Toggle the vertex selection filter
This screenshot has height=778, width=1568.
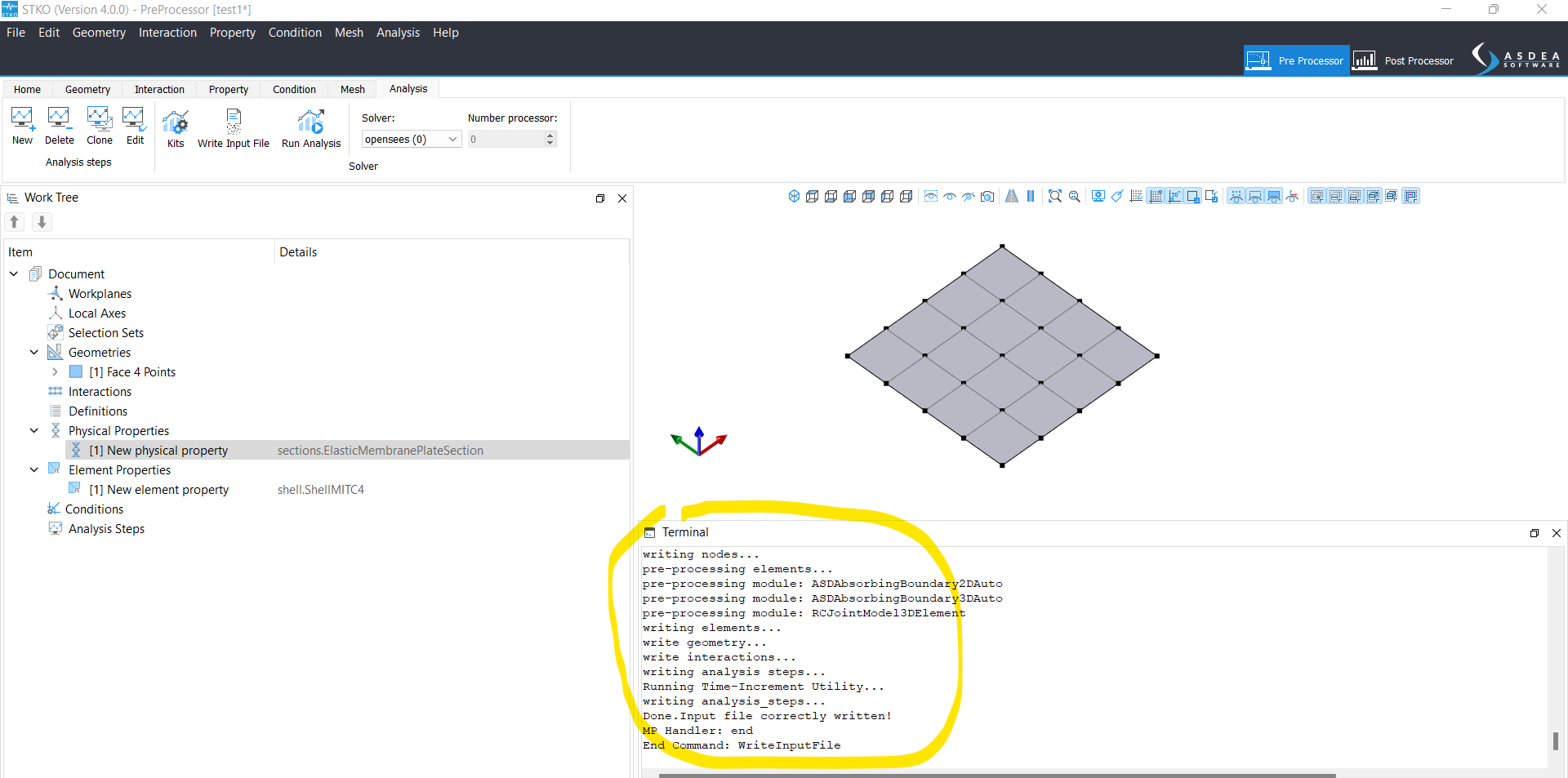point(1316,196)
